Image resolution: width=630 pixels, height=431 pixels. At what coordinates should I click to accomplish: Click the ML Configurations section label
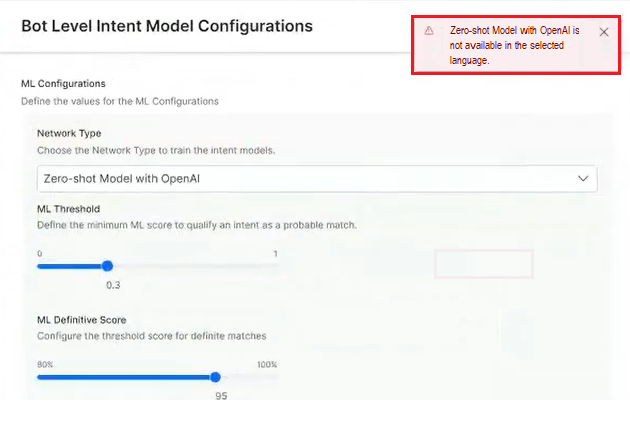[x=63, y=83]
